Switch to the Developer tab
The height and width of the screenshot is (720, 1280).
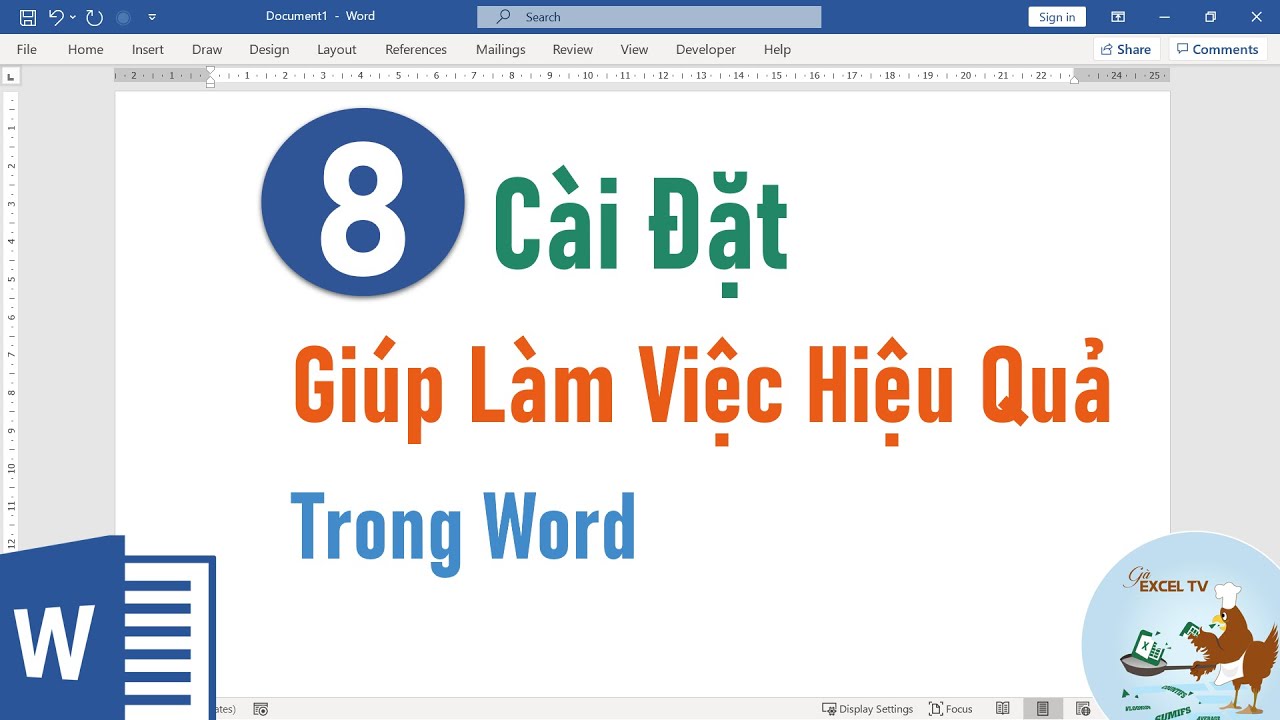(x=706, y=49)
